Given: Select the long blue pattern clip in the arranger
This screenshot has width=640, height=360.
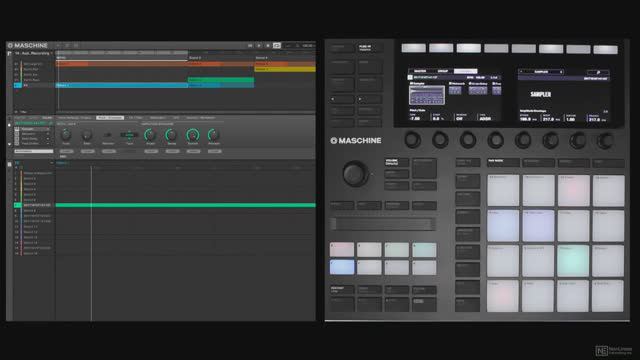Looking at the screenshot, I should pyautogui.click(x=122, y=85).
